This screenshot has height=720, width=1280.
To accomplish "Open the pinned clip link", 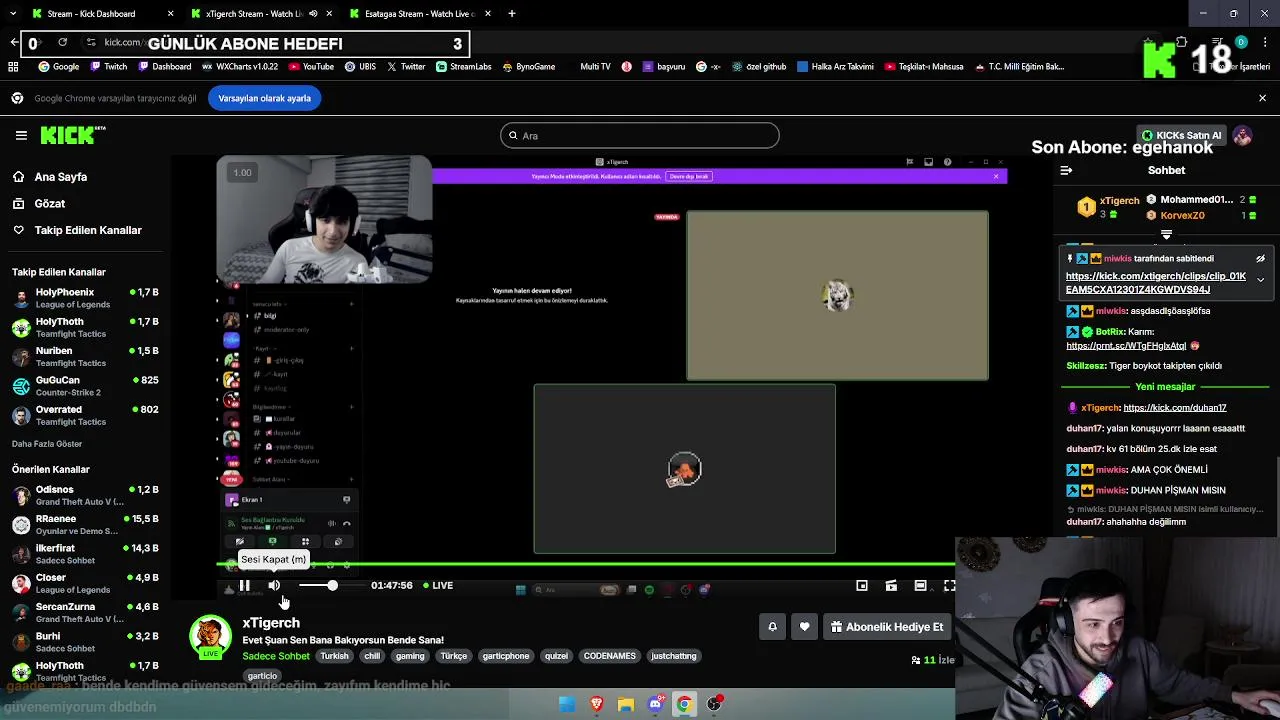I will coord(1156,283).
